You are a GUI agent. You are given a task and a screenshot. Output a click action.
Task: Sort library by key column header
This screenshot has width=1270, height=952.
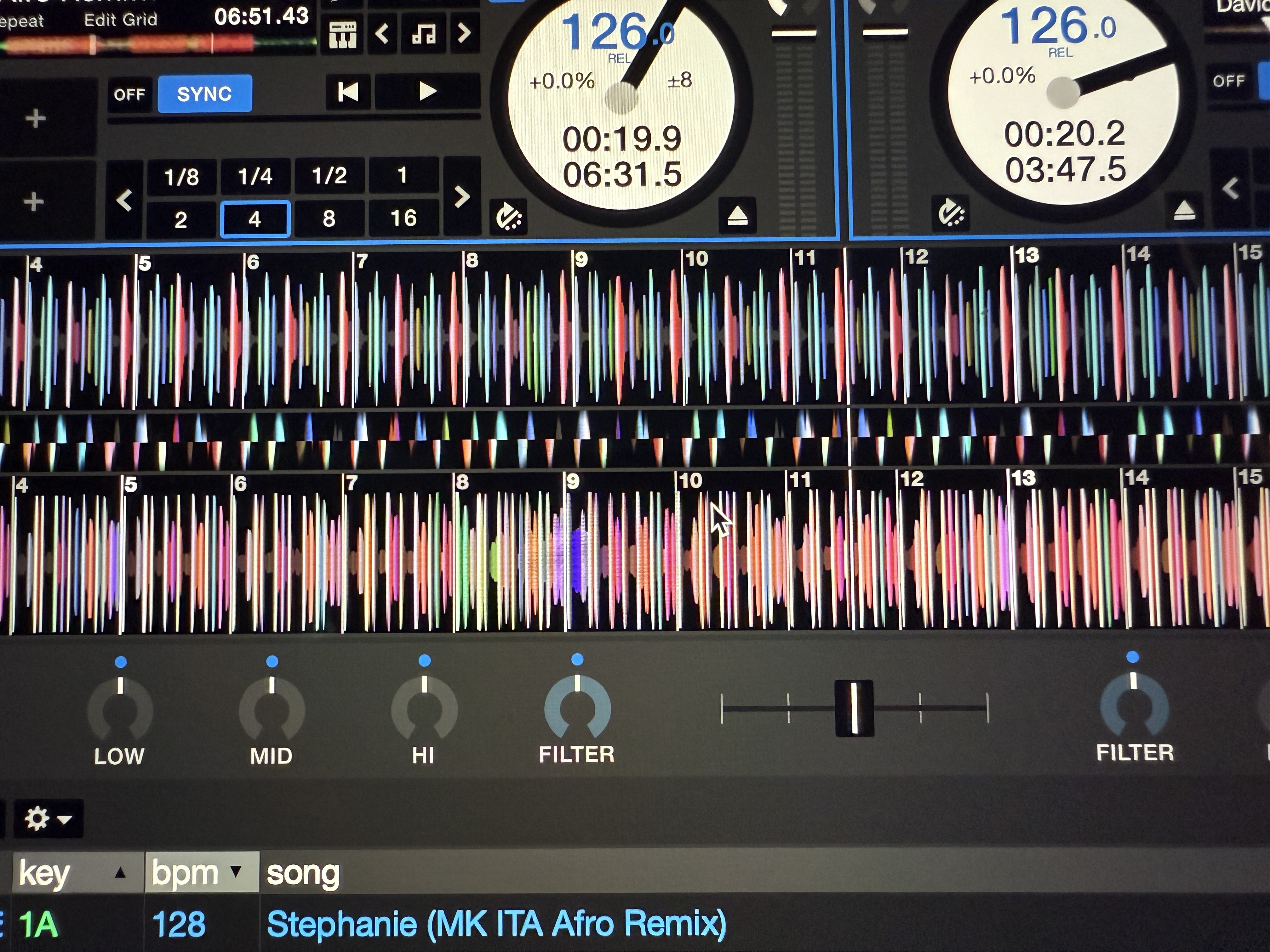(x=78, y=873)
